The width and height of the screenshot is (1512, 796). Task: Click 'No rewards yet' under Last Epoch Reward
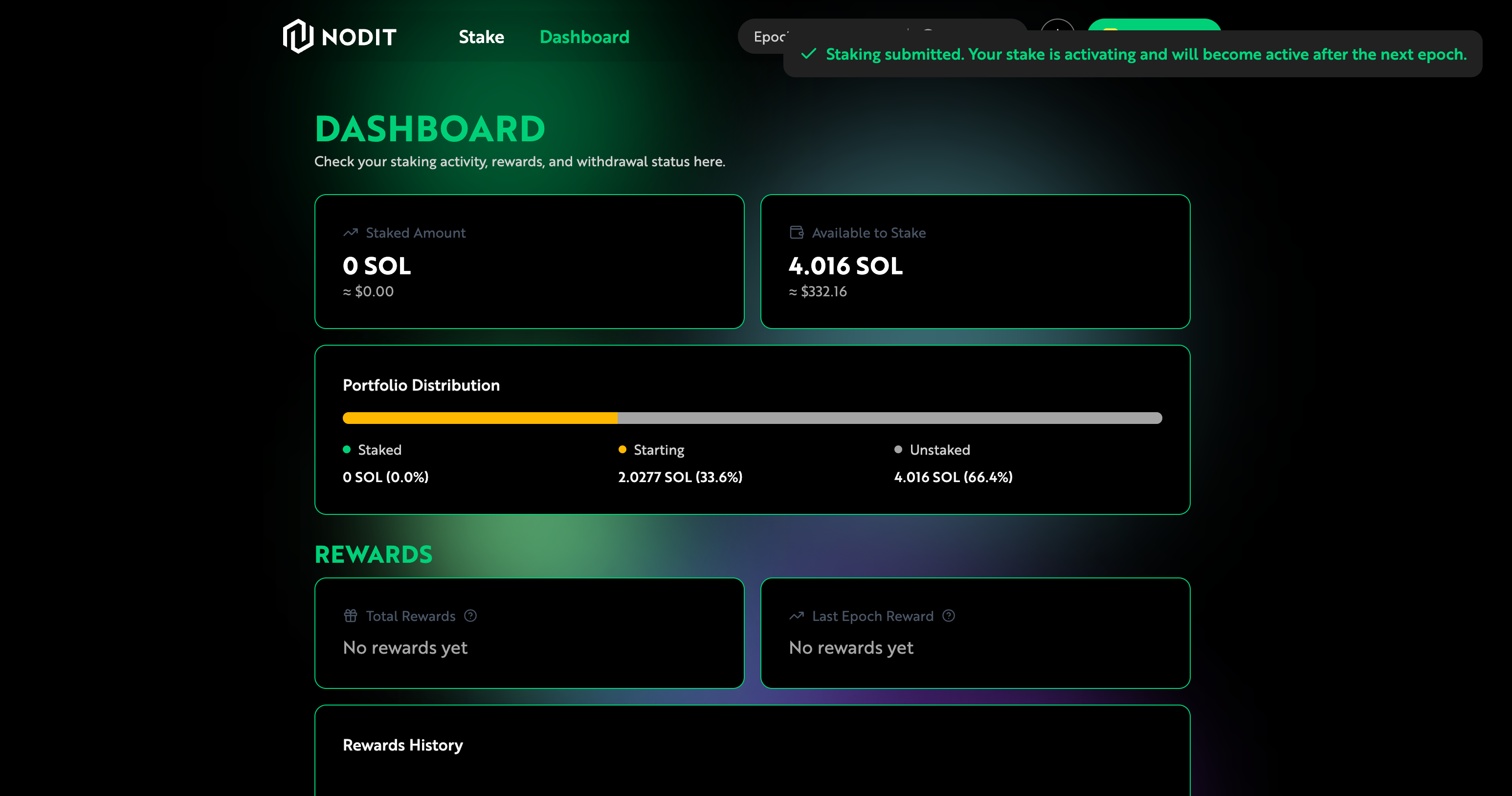851,647
